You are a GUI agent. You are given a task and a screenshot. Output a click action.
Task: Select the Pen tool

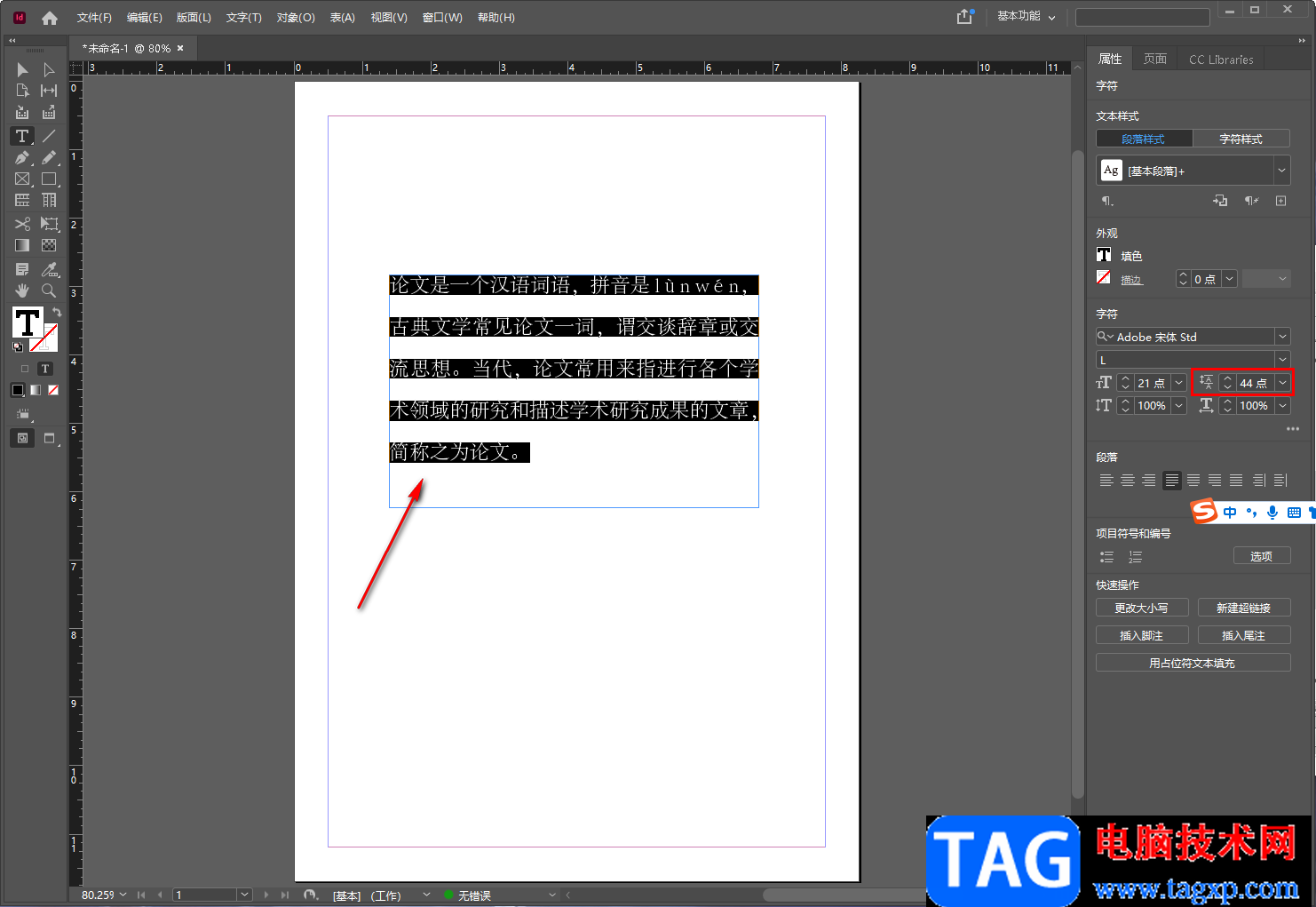point(22,158)
